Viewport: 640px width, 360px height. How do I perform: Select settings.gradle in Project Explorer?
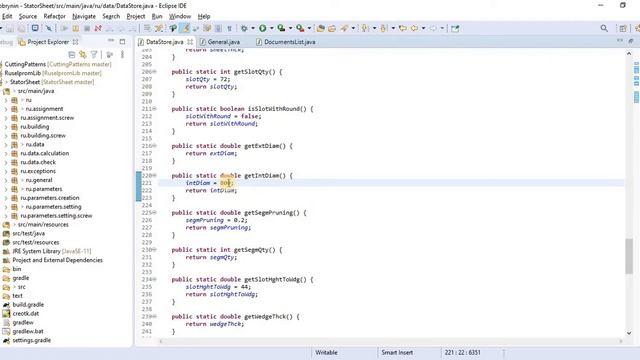(31, 340)
